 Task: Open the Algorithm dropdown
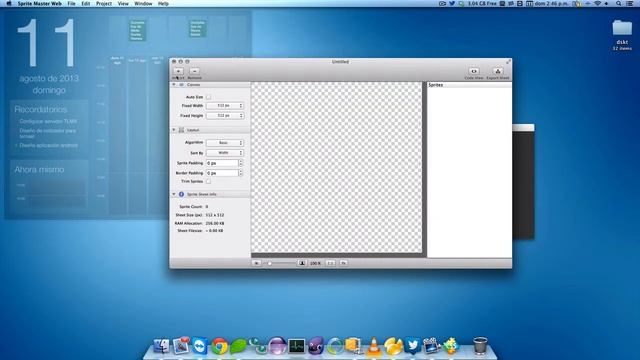[x=225, y=143]
